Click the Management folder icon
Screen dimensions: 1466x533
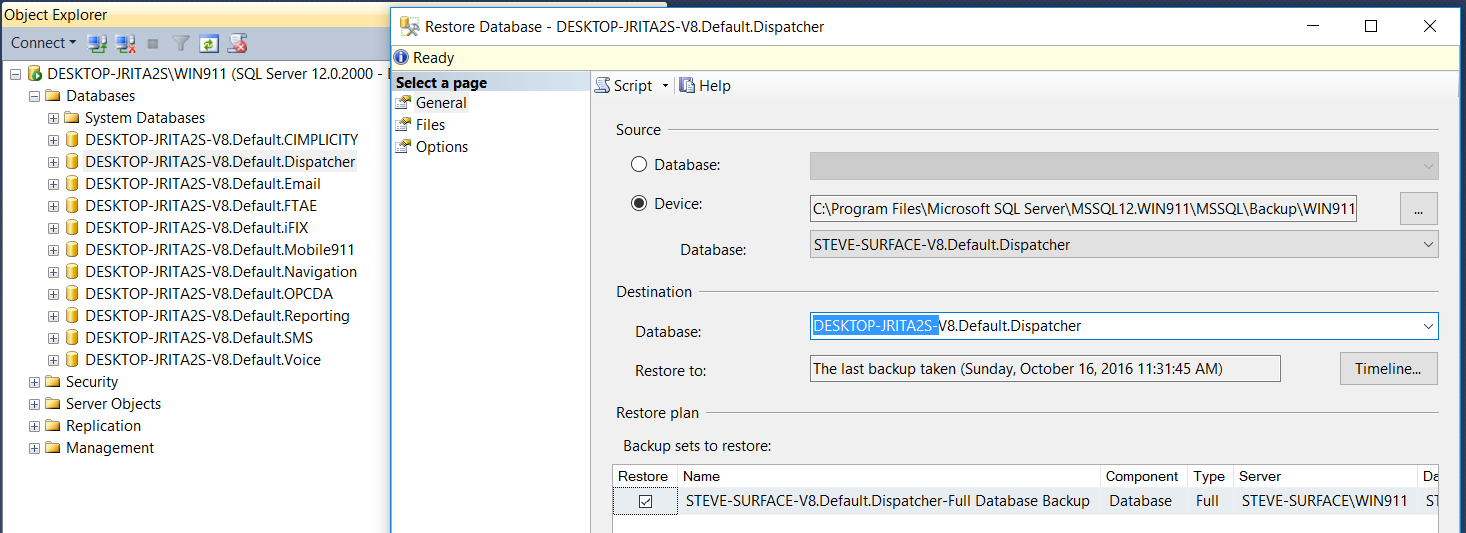[54, 448]
